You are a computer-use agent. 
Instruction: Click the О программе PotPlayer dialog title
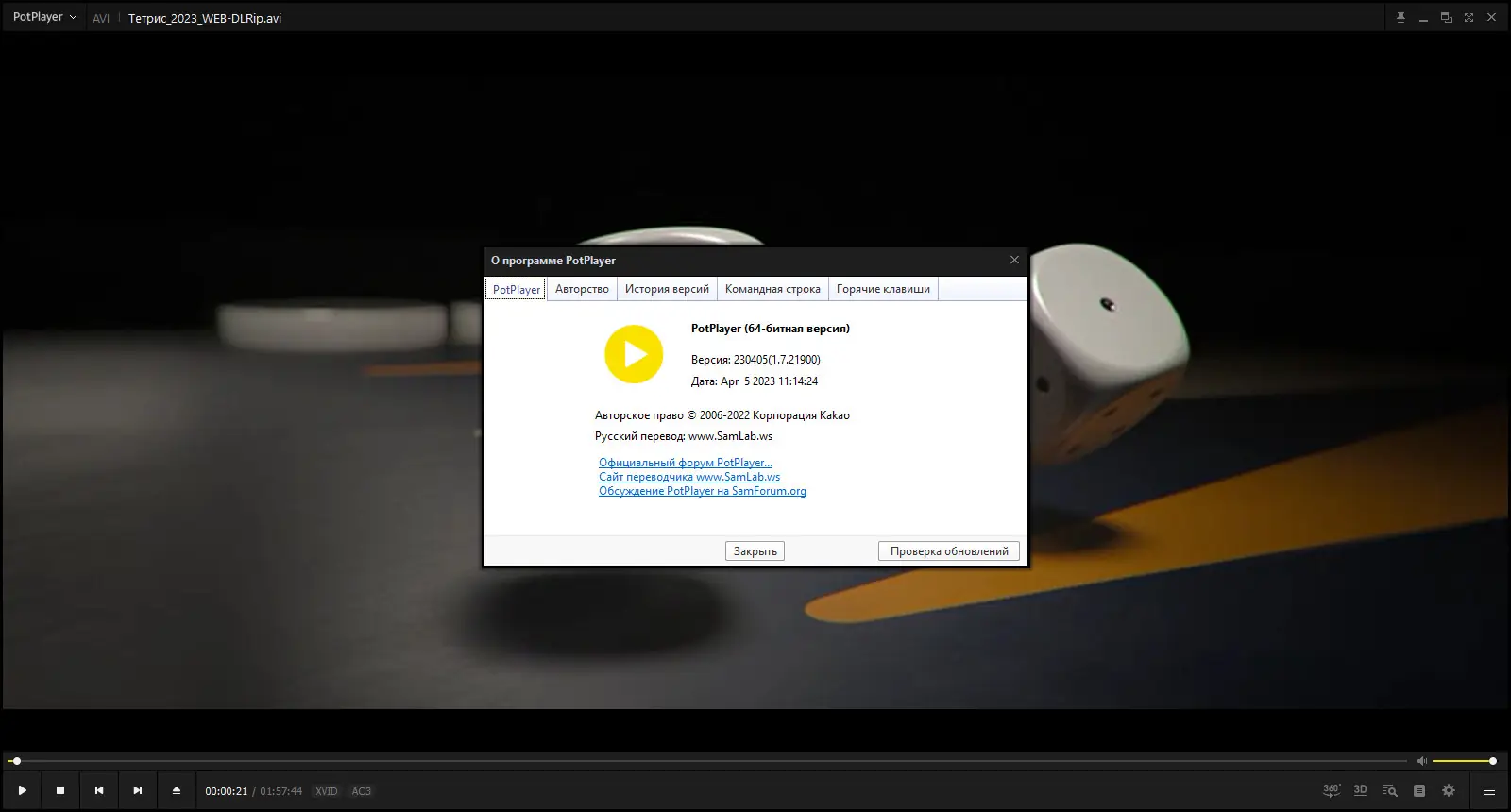click(553, 261)
